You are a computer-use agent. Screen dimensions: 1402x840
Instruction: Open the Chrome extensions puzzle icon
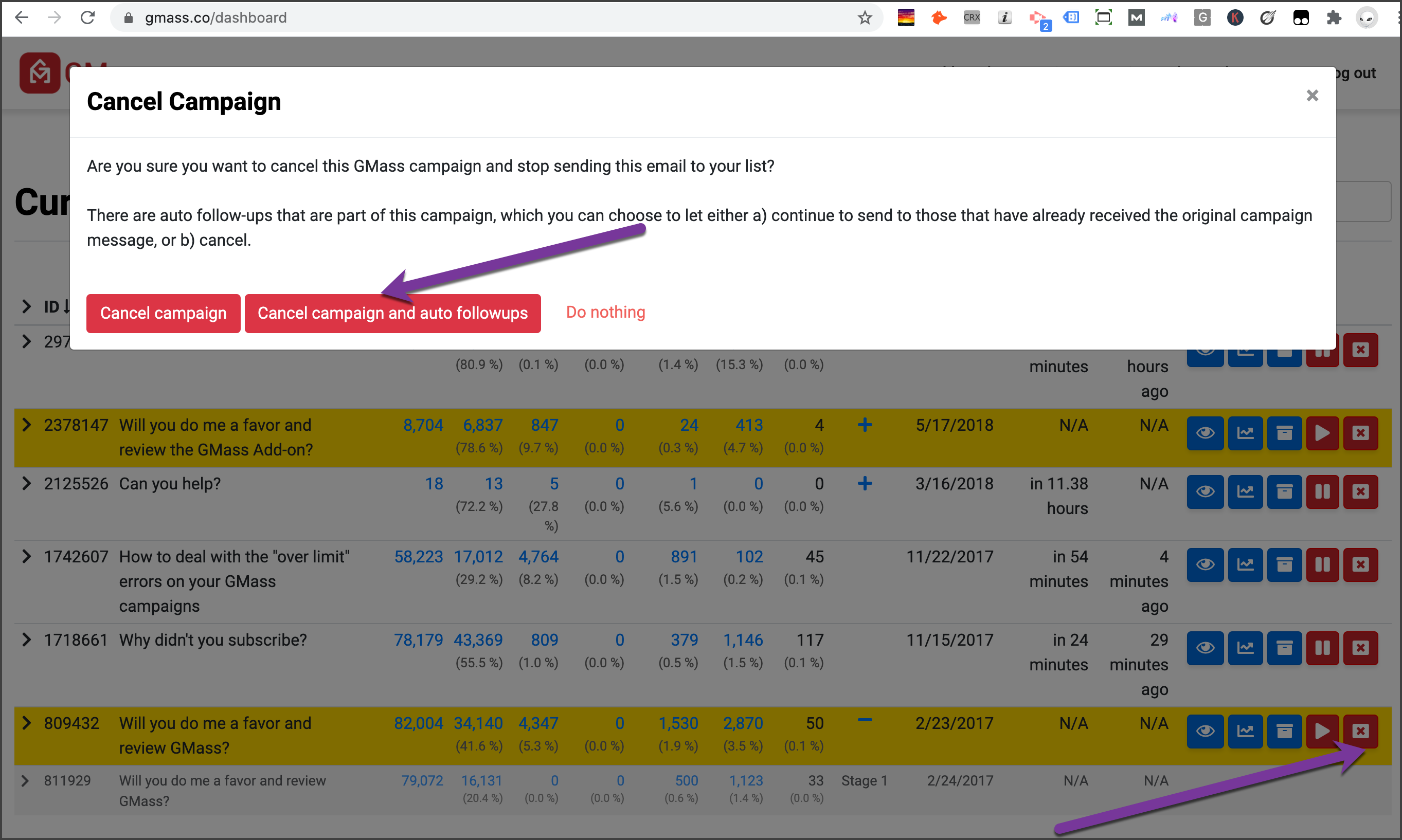click(1334, 18)
